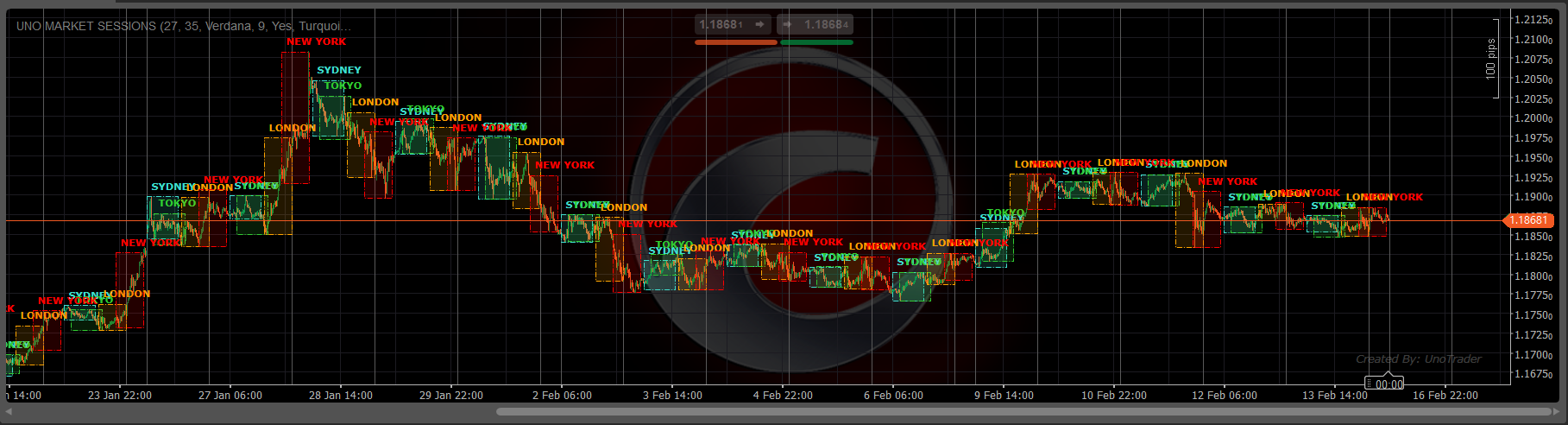Grab the 00:00 countdown marker on time axis

[1384, 384]
